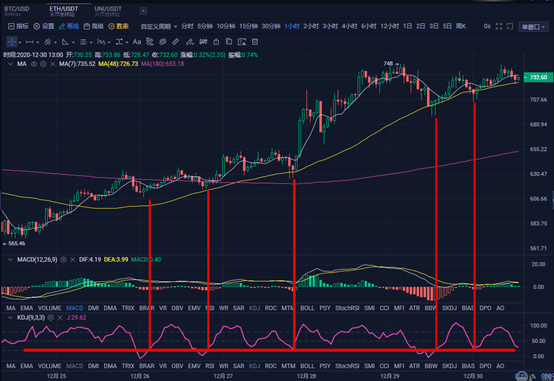Expand line segment tool dropdown arrow
Viewport: 554px width, 381px height.
coord(37,42)
